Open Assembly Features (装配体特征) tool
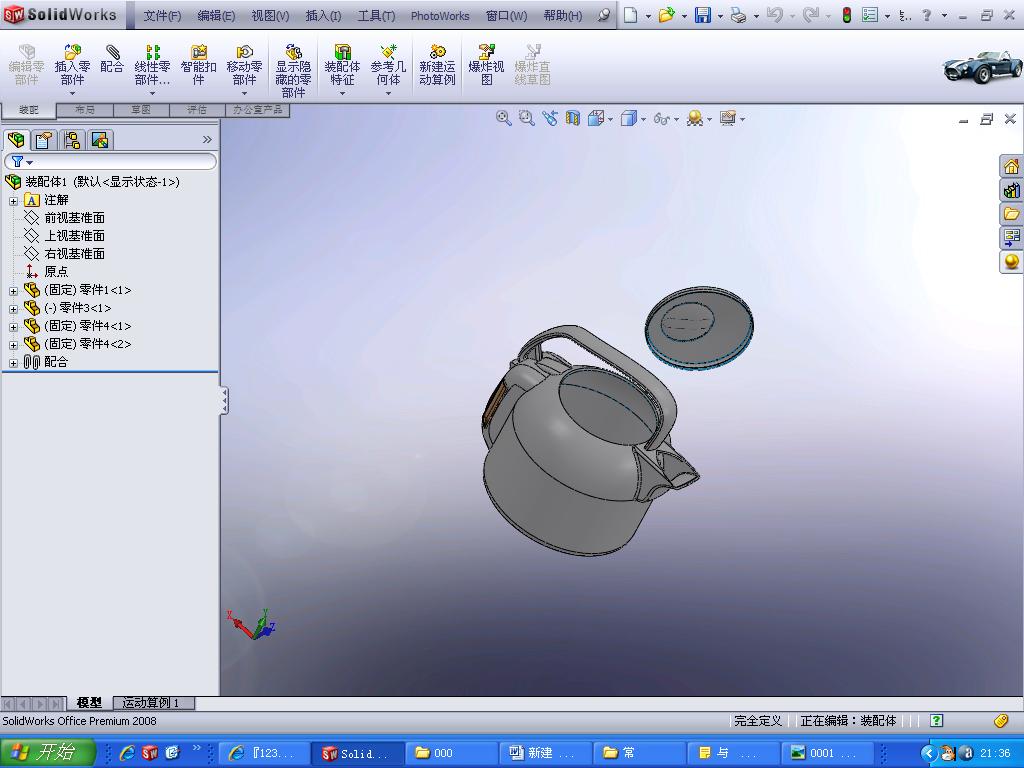 point(342,64)
